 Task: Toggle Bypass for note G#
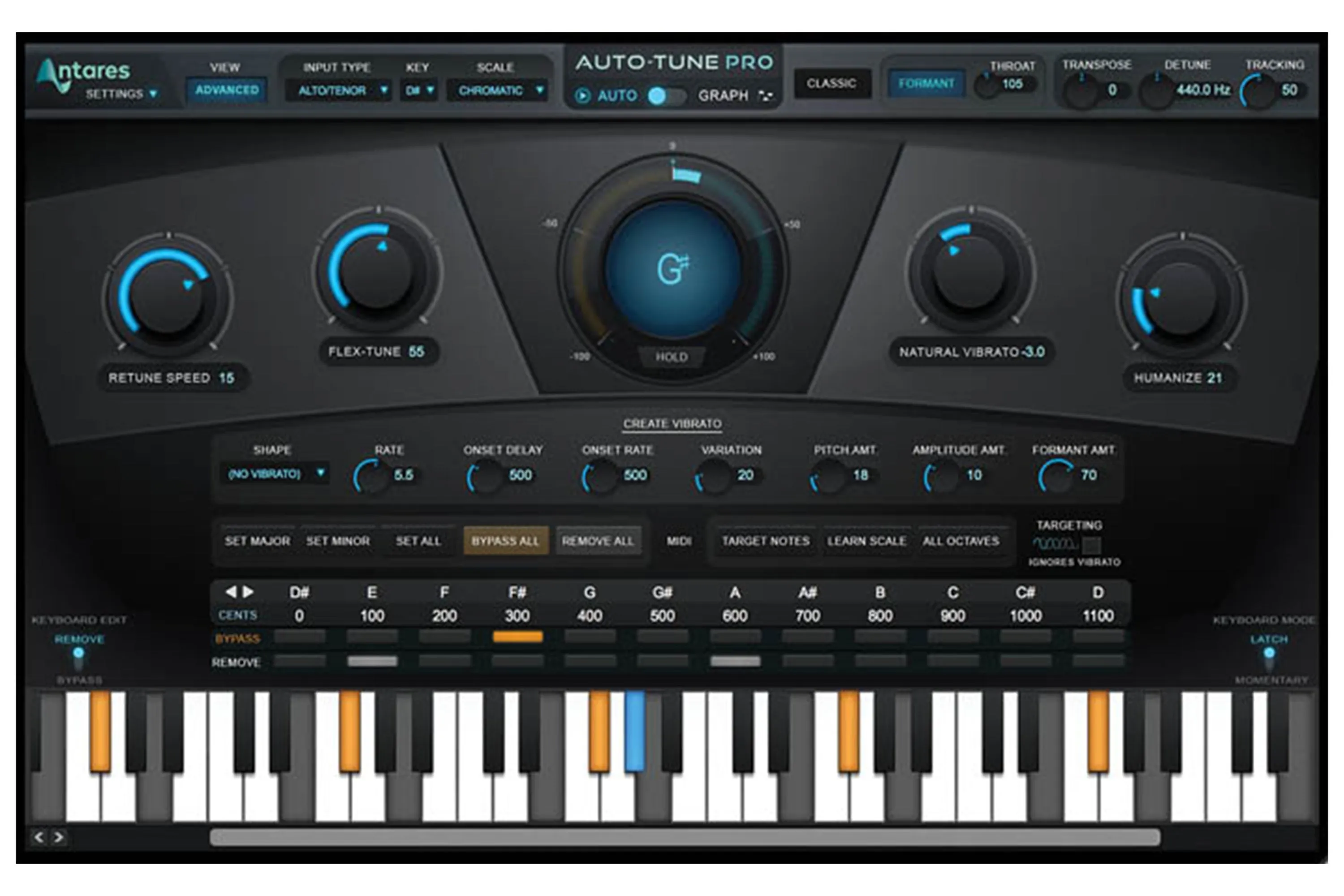(x=662, y=637)
